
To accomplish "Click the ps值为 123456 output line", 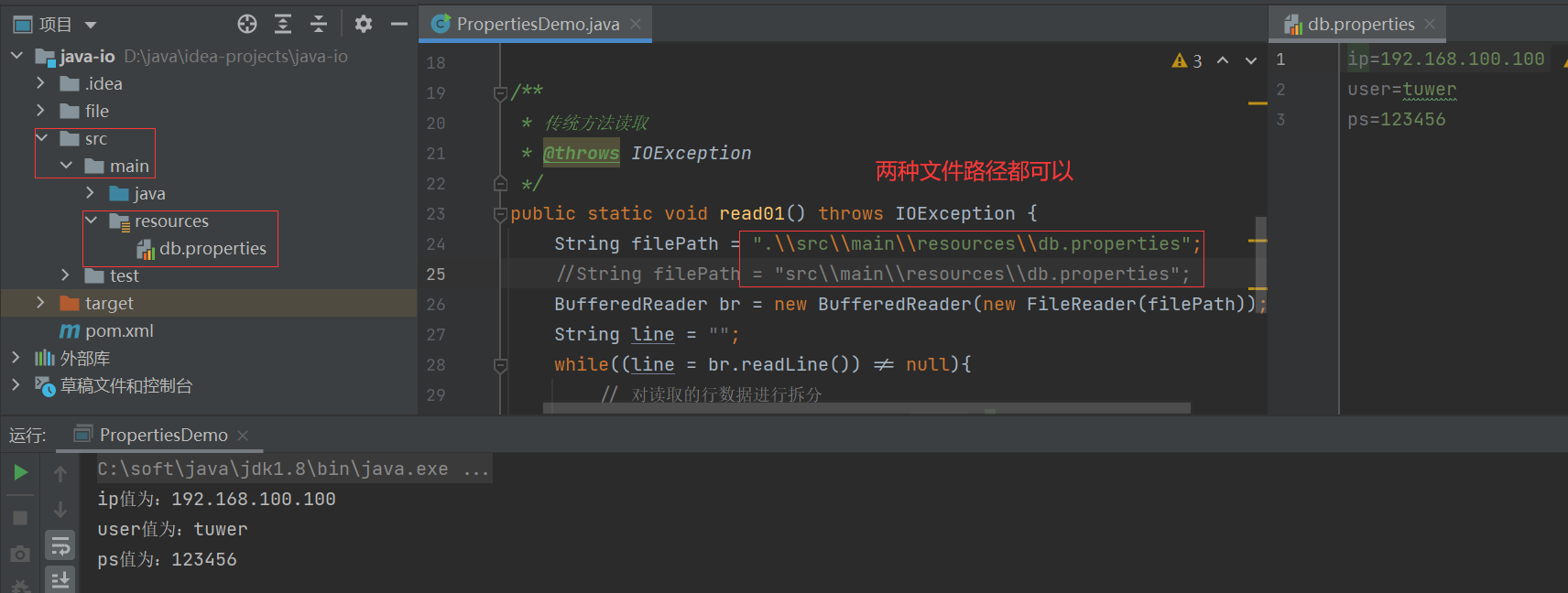I will [x=167, y=559].
